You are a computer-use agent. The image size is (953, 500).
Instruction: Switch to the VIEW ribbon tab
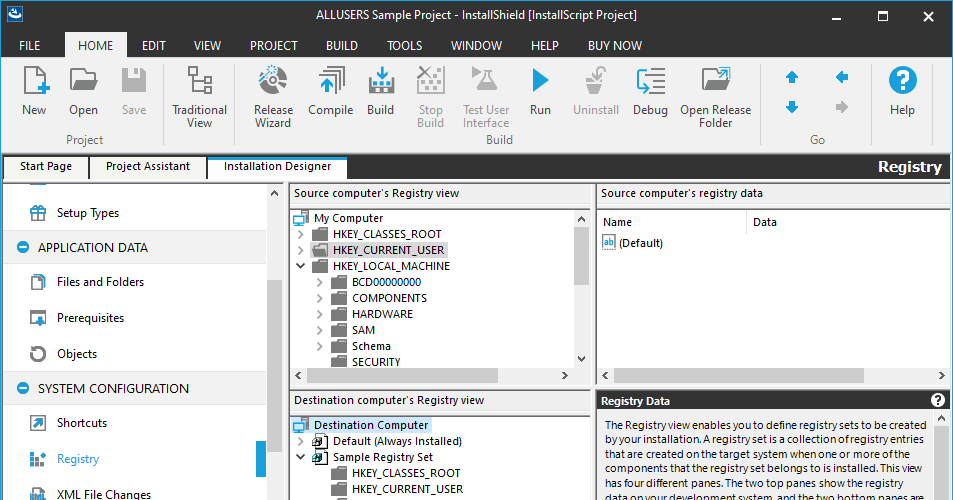click(207, 46)
